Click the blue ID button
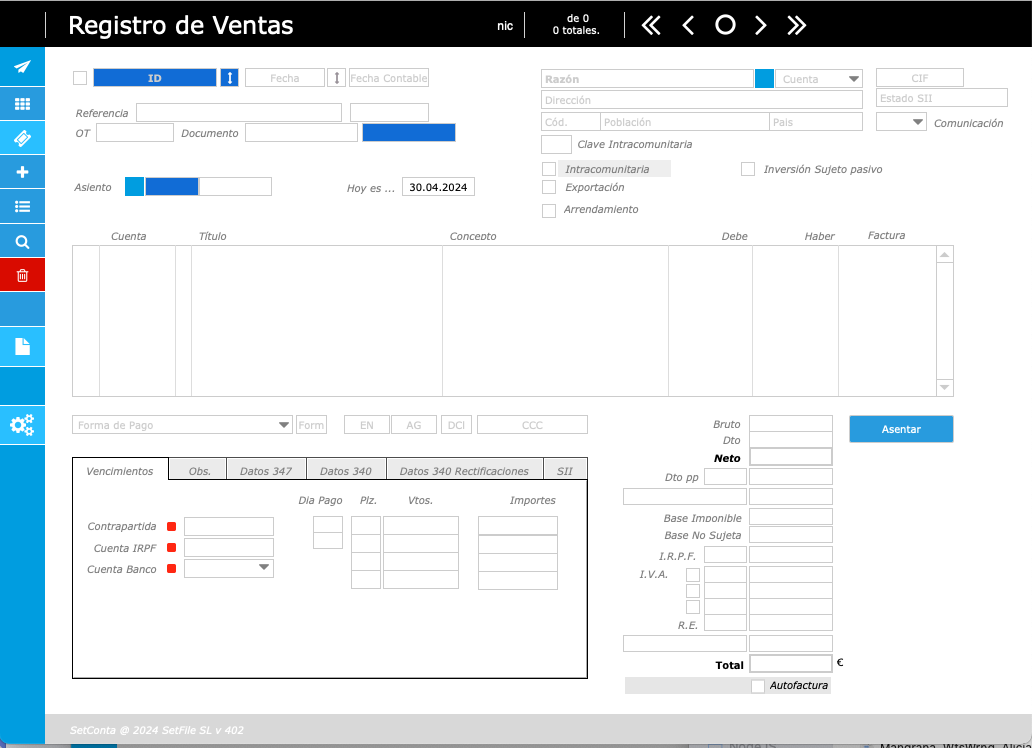 point(154,78)
